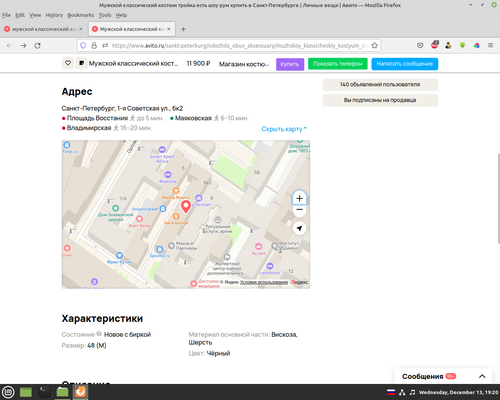This screenshot has width=500, height=400.
Task: Add a note with the note icon
Action: [81, 63]
